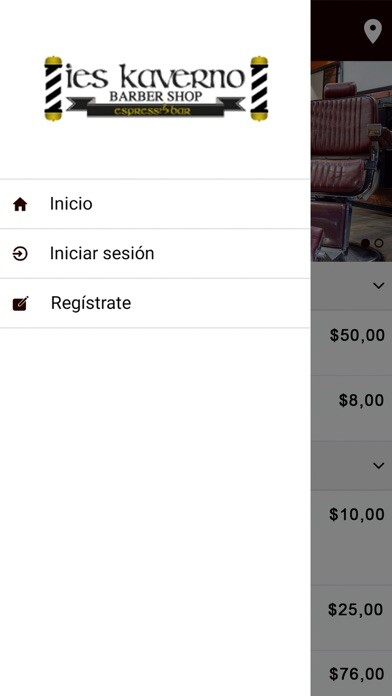Tap the home icon beside Inicio
Screen dimensions: 392x696
pos(20,204)
